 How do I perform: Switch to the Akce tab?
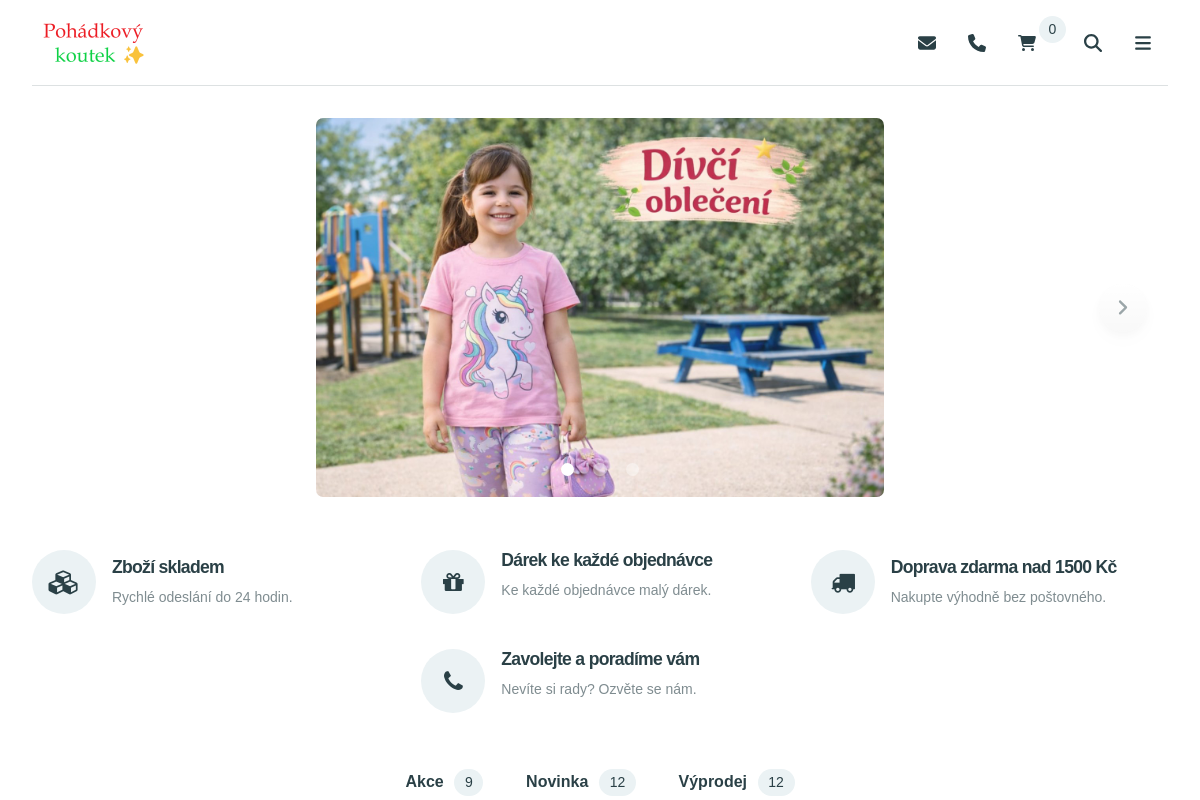click(x=424, y=781)
